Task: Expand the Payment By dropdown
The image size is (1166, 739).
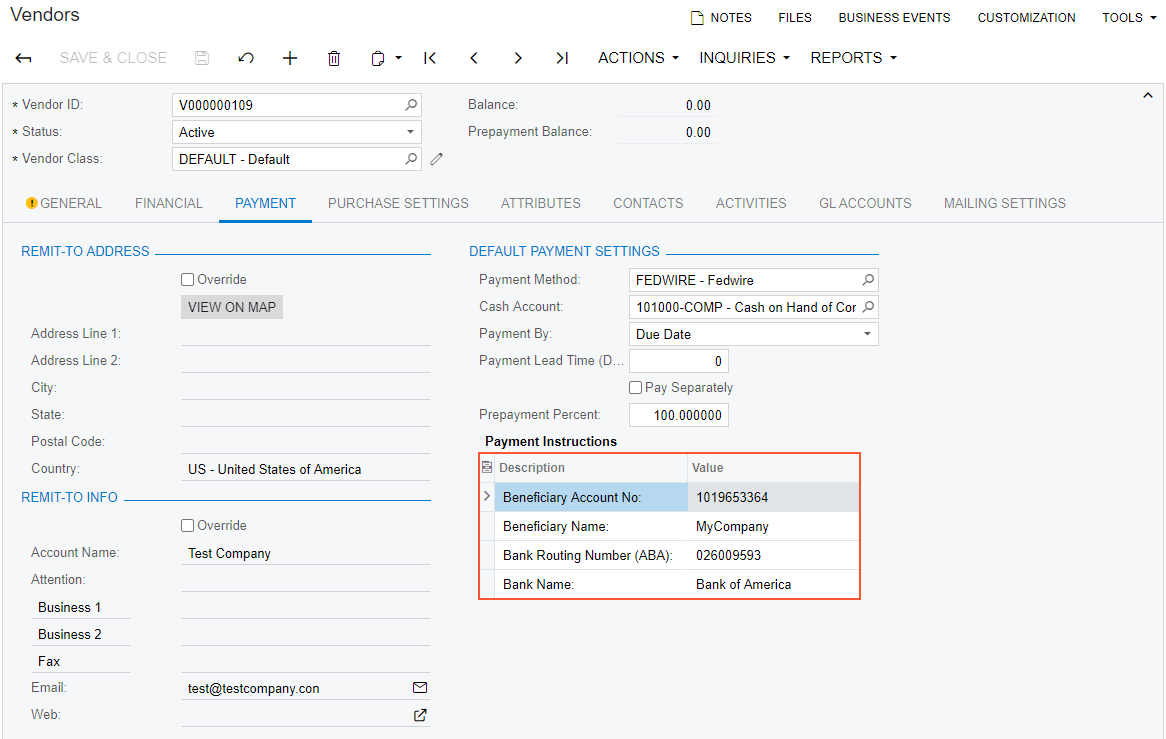Action: coord(754,334)
